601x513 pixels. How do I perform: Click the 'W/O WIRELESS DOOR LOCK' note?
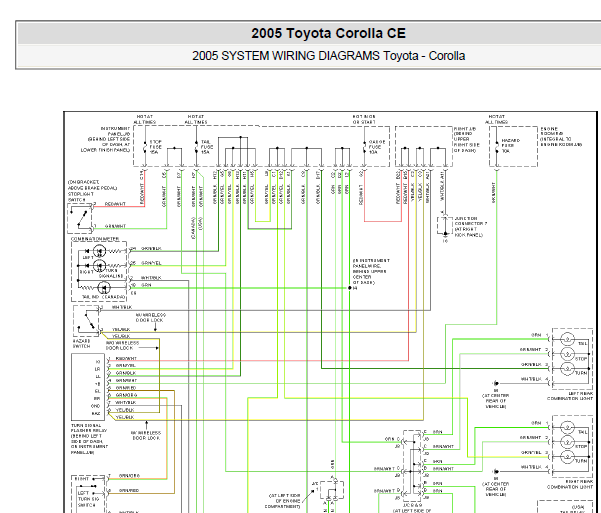122,345
